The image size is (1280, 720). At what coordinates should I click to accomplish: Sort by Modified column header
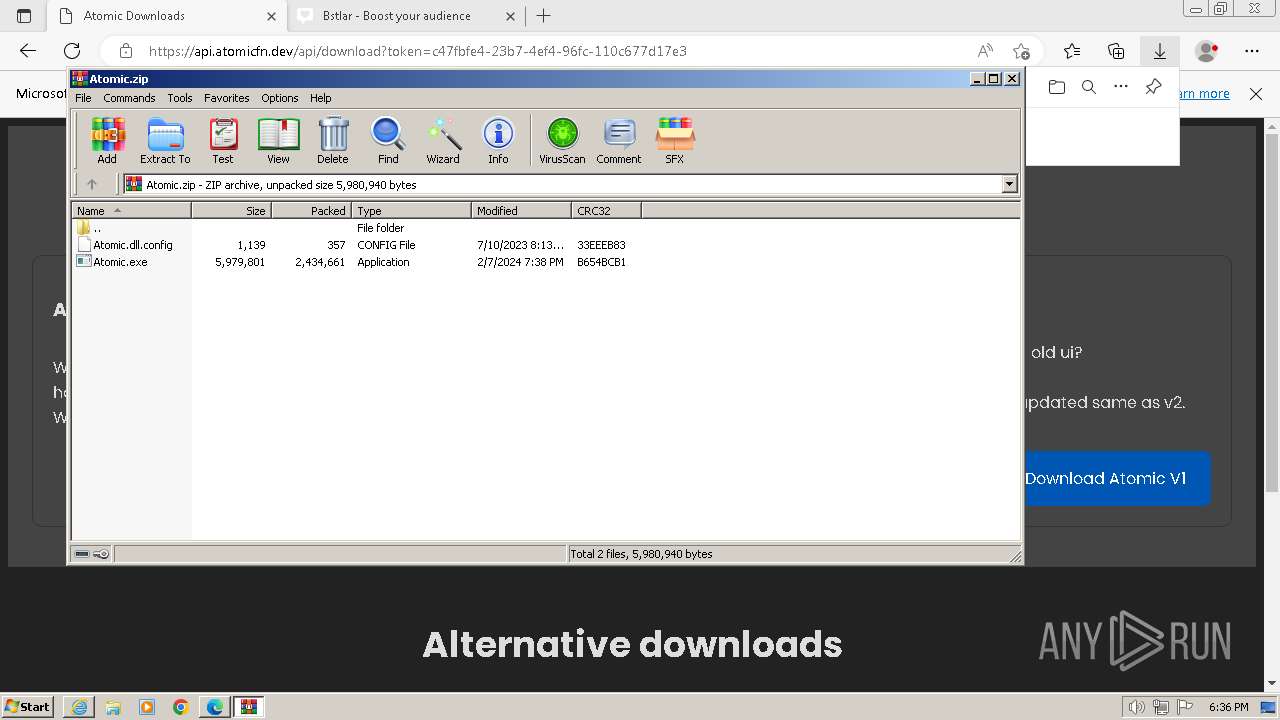click(521, 211)
